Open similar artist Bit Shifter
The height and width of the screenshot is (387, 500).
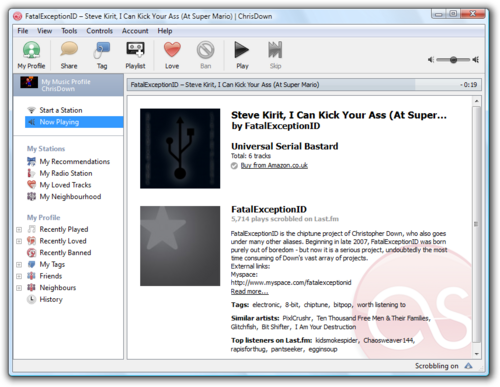click(275, 327)
